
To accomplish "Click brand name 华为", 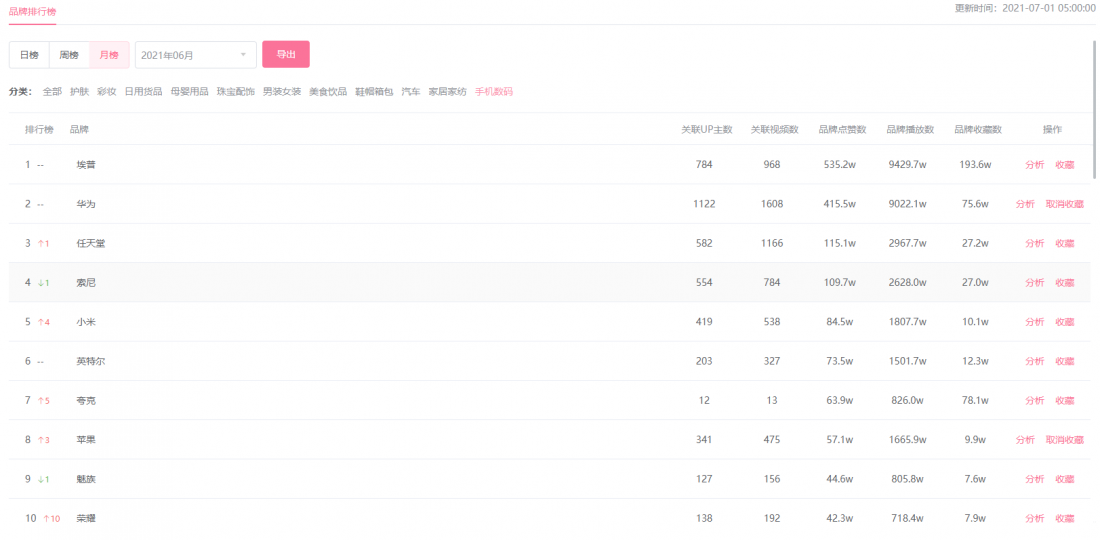I will [86, 204].
